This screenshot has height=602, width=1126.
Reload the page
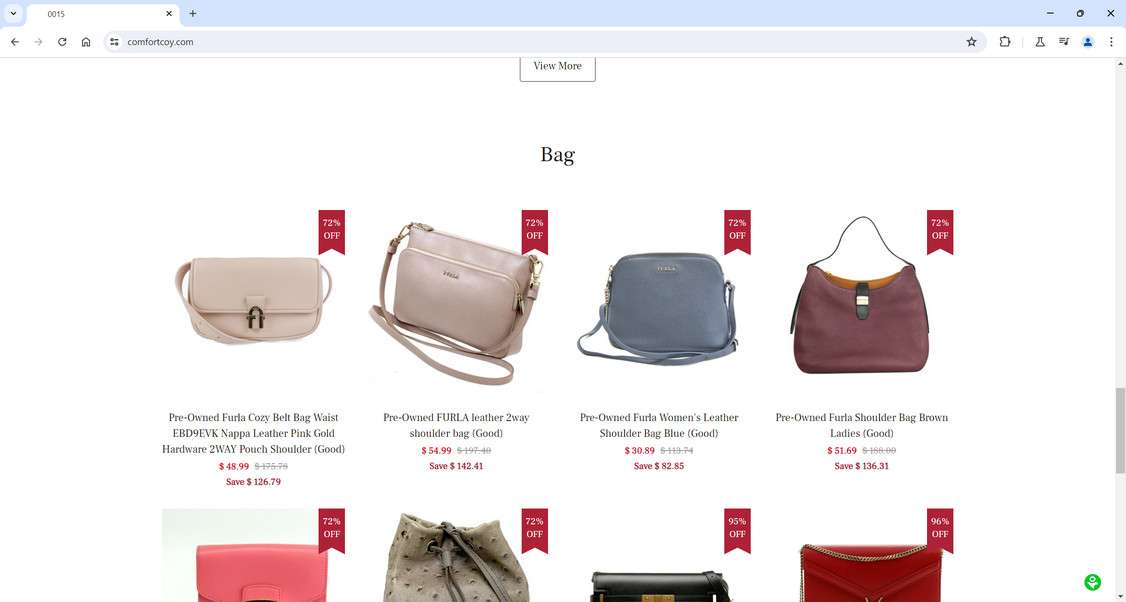click(x=62, y=42)
